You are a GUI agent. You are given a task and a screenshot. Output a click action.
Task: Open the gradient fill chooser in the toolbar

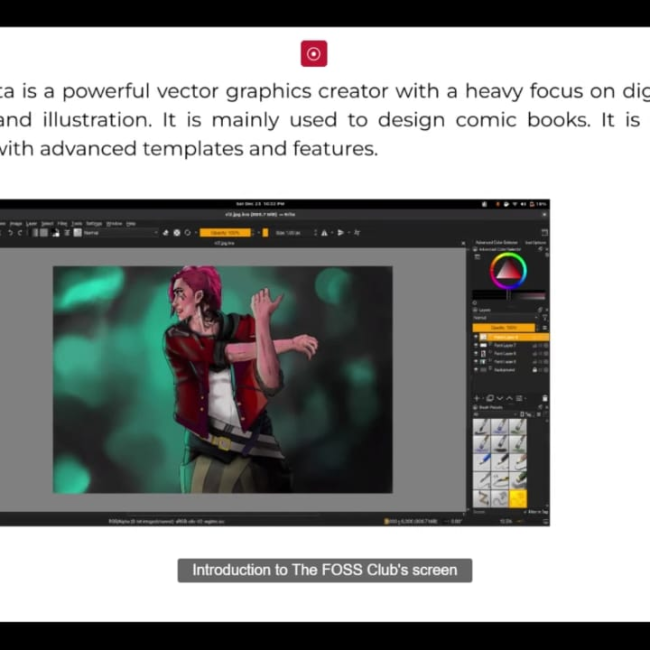[35, 233]
